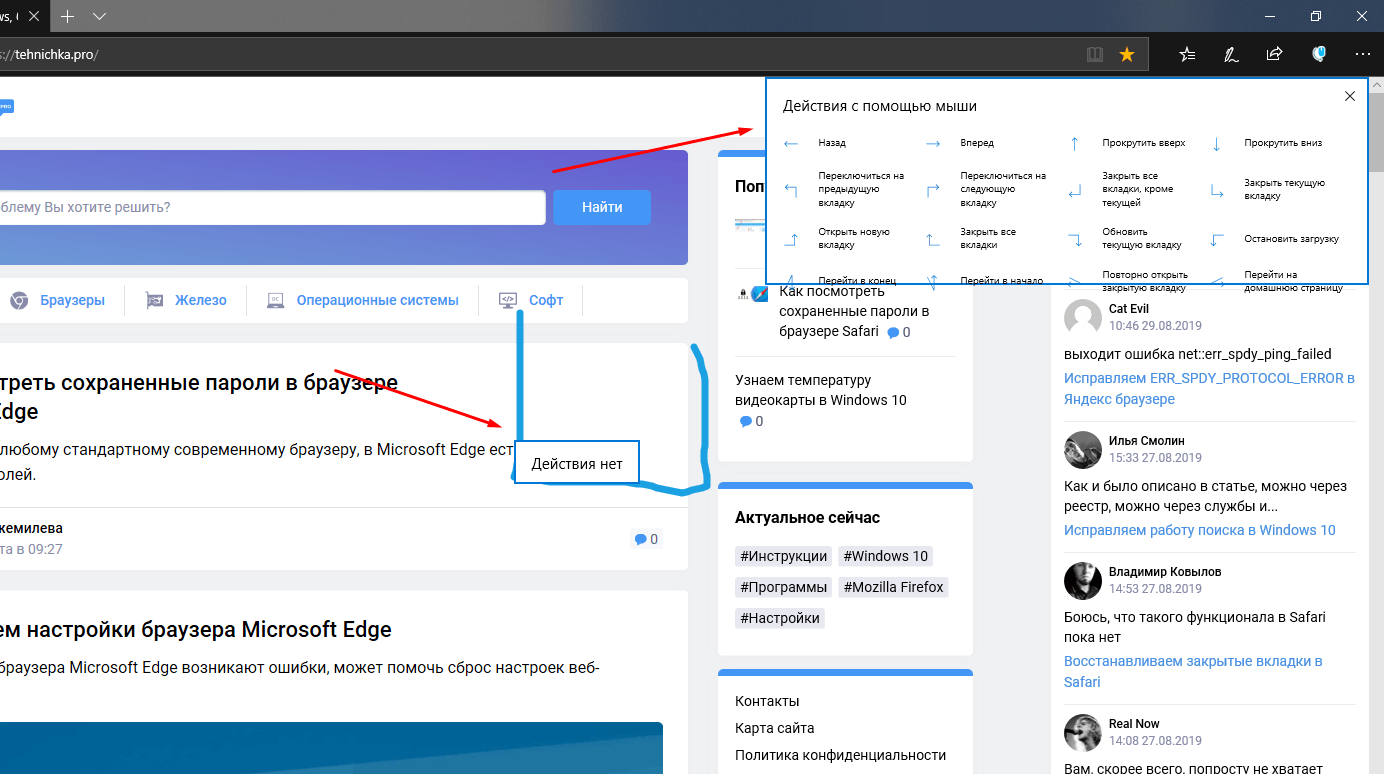This screenshot has height=774, width=1384.
Task: Click the refresh current tab gesture icon
Action: (x=1075, y=239)
